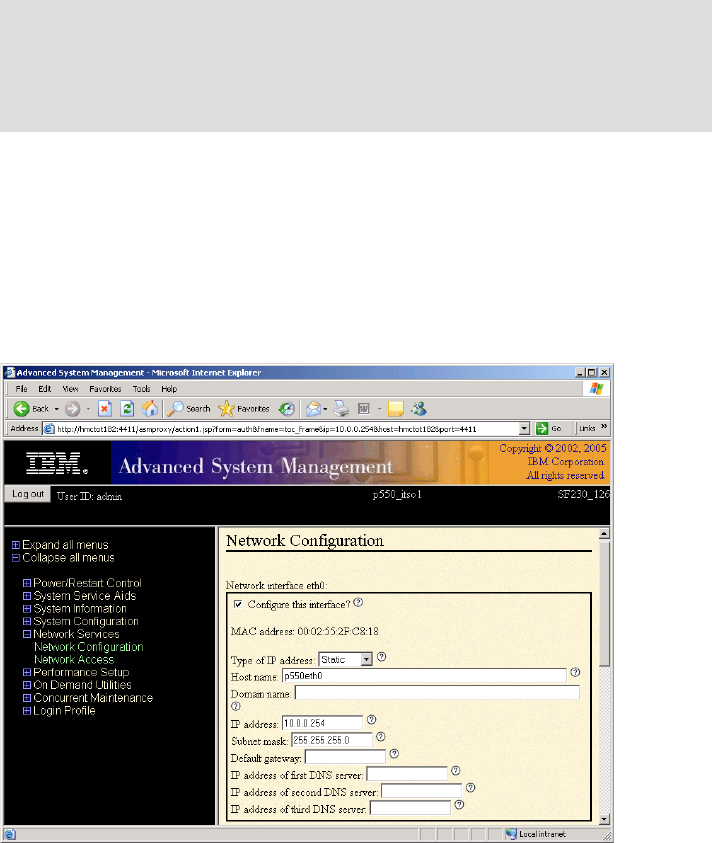The height and width of the screenshot is (843, 712).
Task: Open help icon beside Default gateway
Action: (x=394, y=754)
